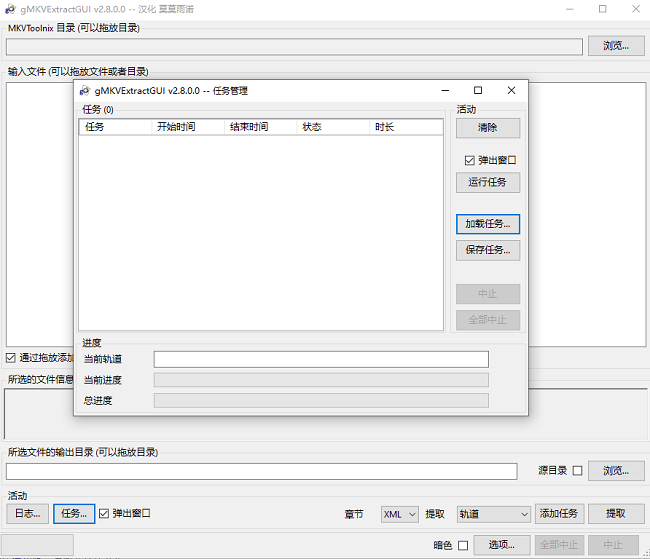Maximize the 任务管理 dialog
This screenshot has width=650, height=559.
pyautogui.click(x=478, y=90)
